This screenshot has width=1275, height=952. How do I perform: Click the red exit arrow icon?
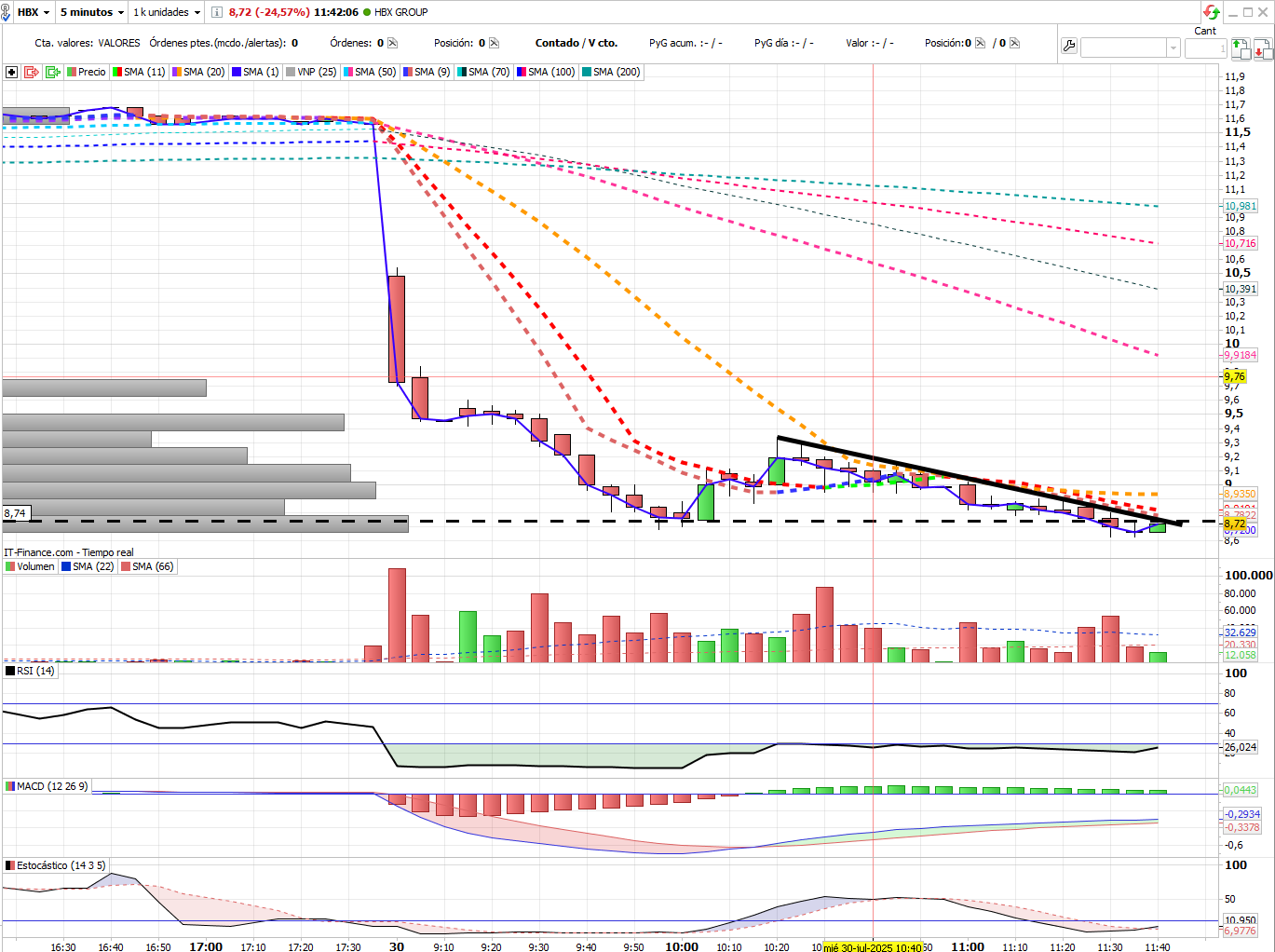[x=32, y=72]
